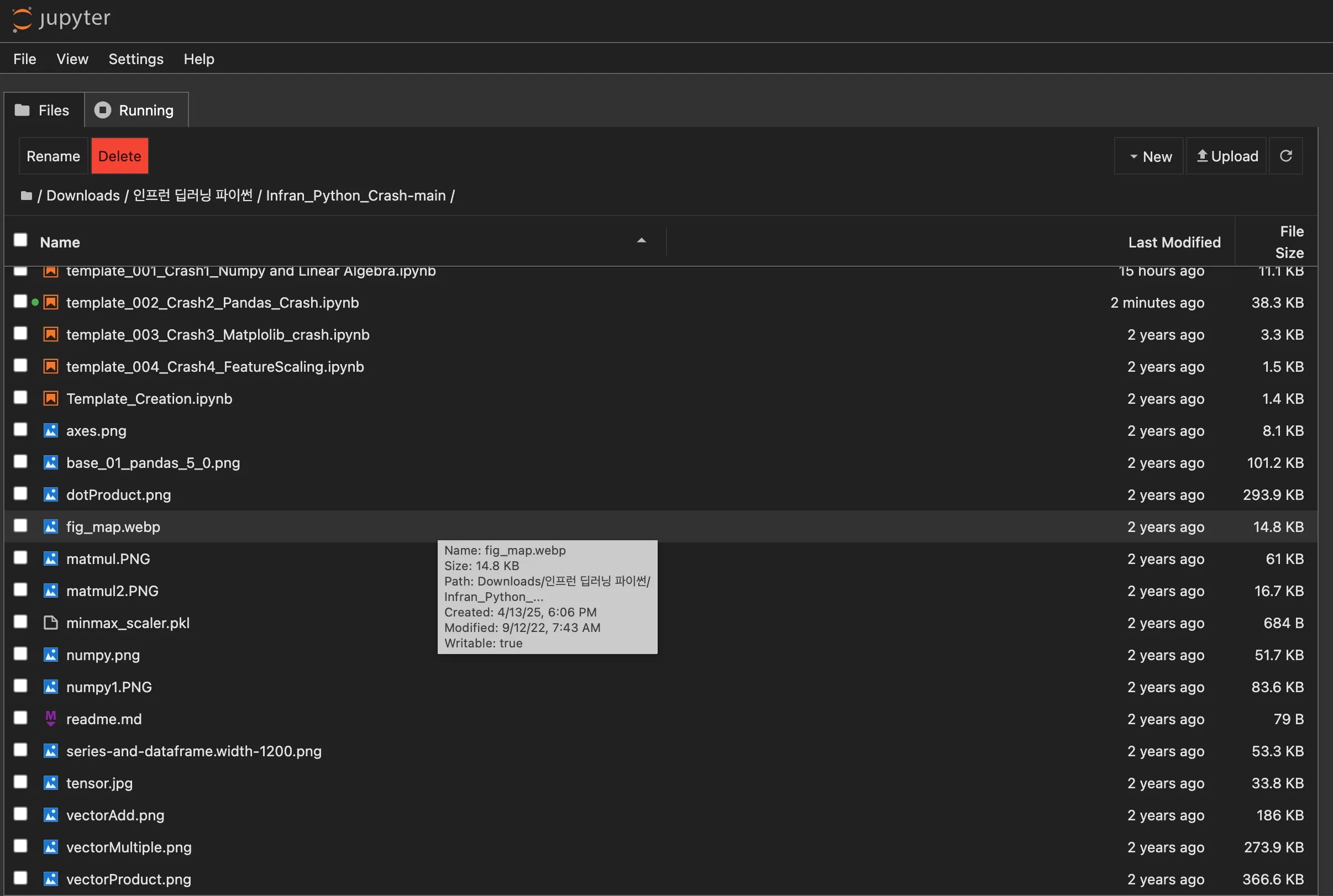Go to Infran_Python_Crash-main breadcrumb
The image size is (1333, 896).
(x=355, y=196)
